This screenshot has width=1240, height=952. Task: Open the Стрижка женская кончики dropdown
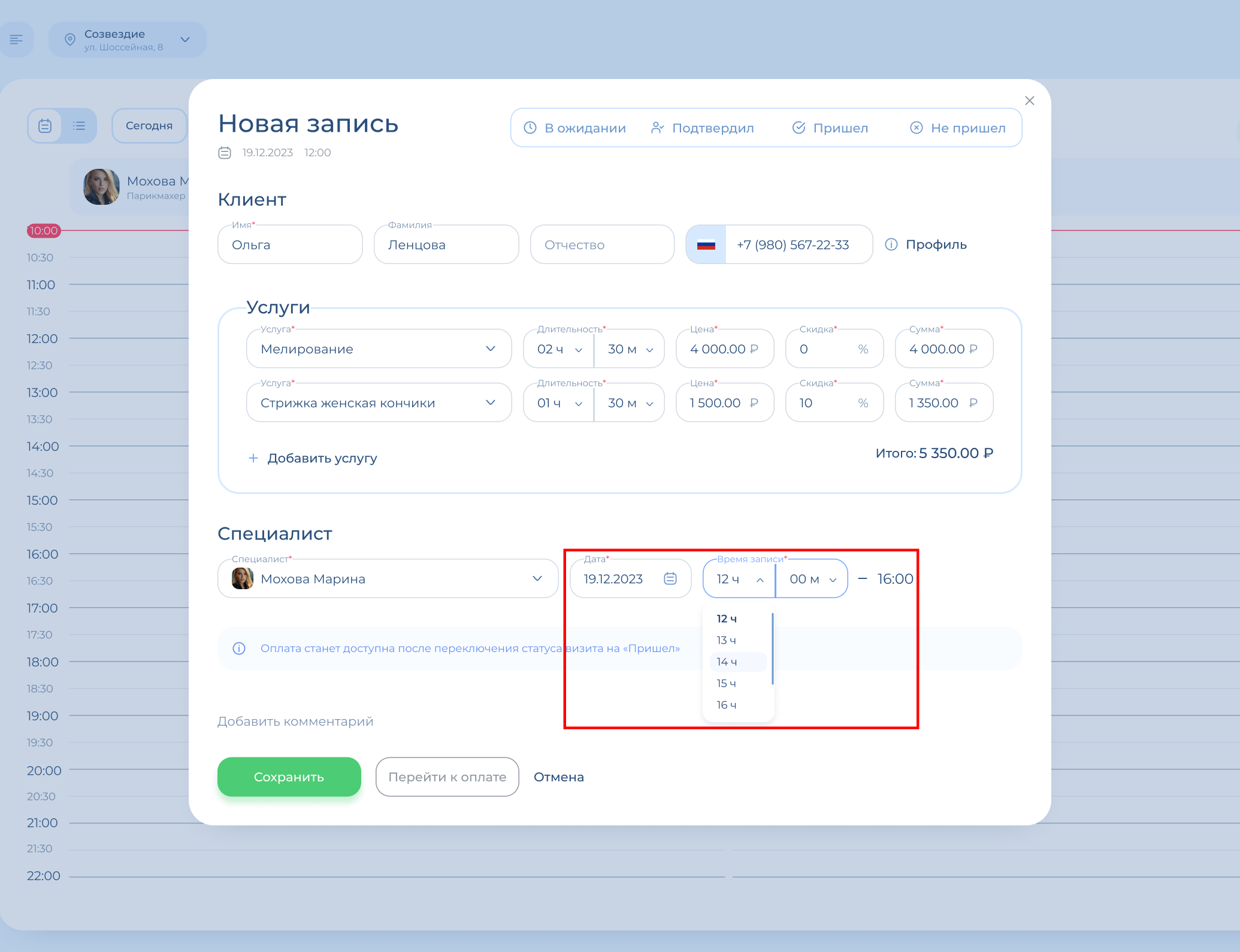click(x=379, y=402)
